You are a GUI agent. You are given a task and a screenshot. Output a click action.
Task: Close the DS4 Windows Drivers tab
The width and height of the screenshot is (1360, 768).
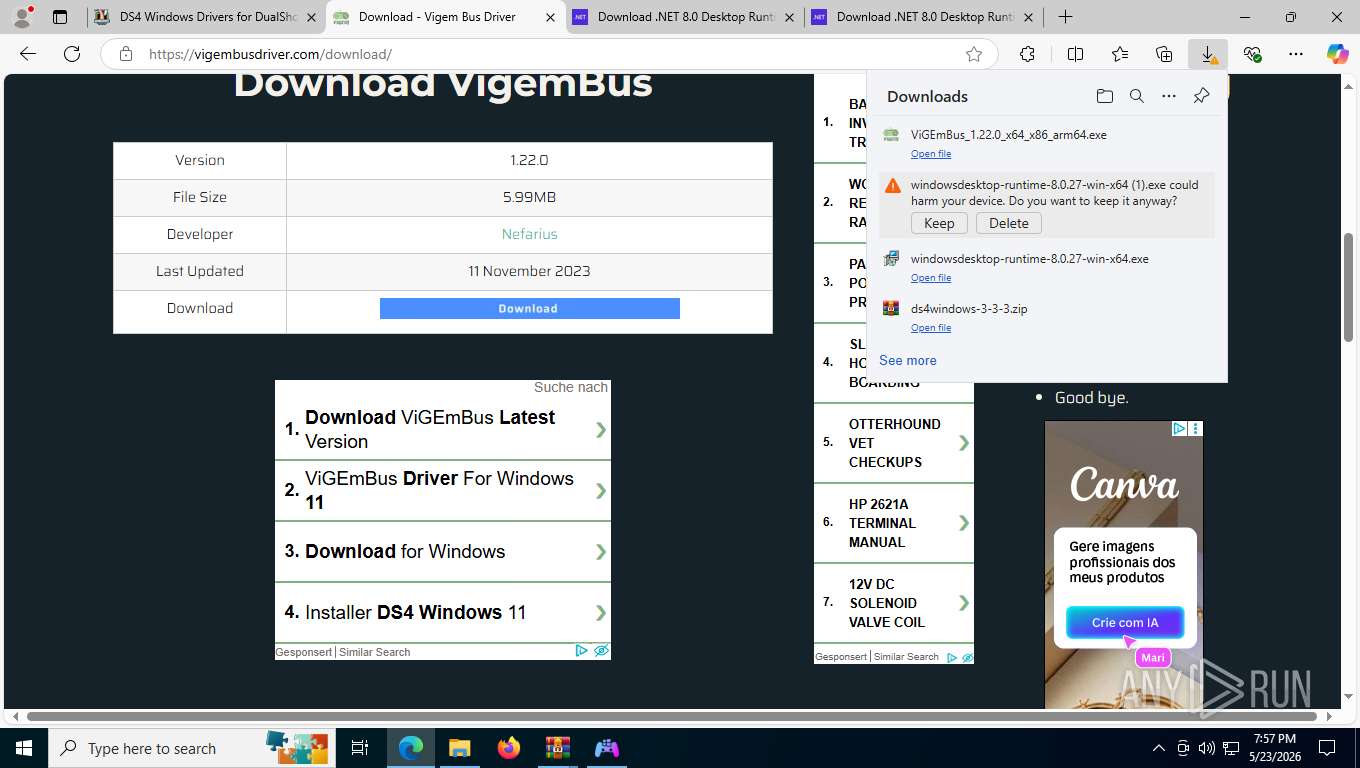point(310,17)
